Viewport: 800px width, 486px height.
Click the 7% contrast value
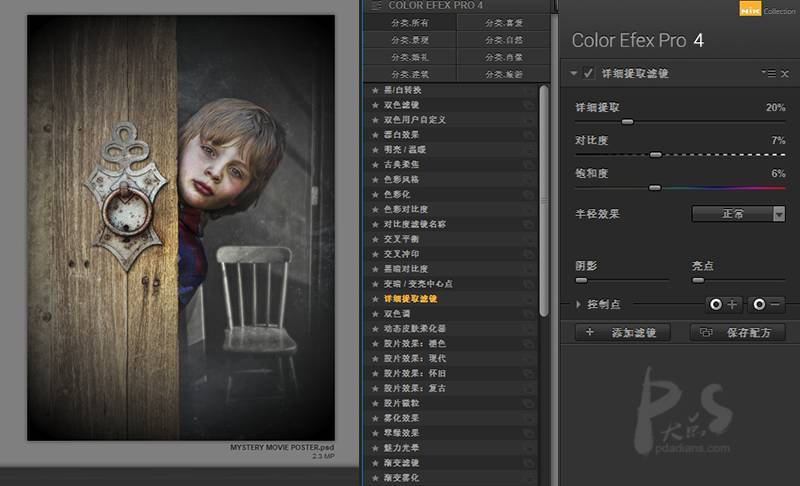pyautogui.click(x=778, y=140)
